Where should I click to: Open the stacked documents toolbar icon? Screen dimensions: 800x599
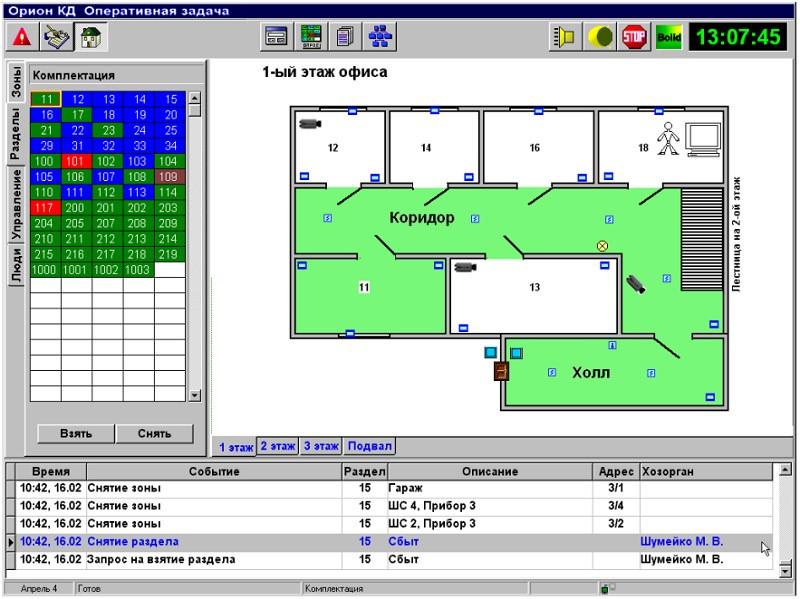[x=345, y=37]
